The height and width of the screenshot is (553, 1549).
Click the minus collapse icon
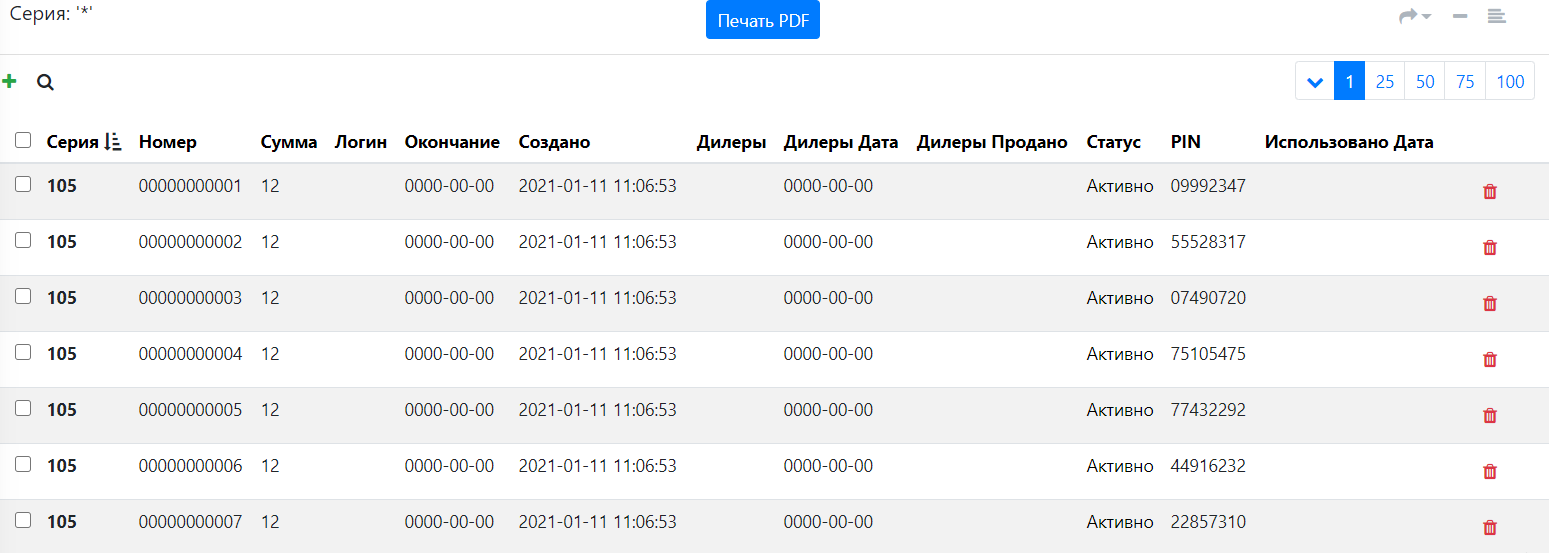click(x=1460, y=16)
